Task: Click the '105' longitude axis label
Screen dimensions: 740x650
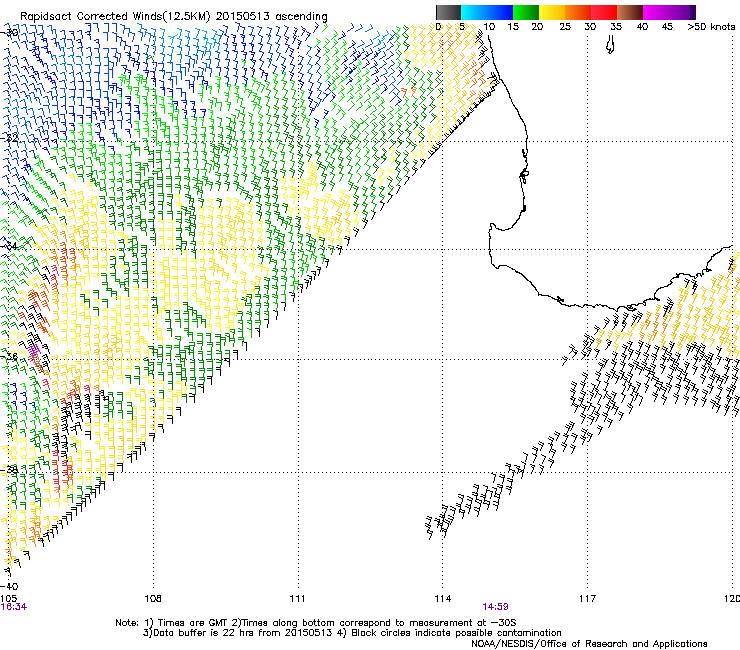Action: [8, 599]
